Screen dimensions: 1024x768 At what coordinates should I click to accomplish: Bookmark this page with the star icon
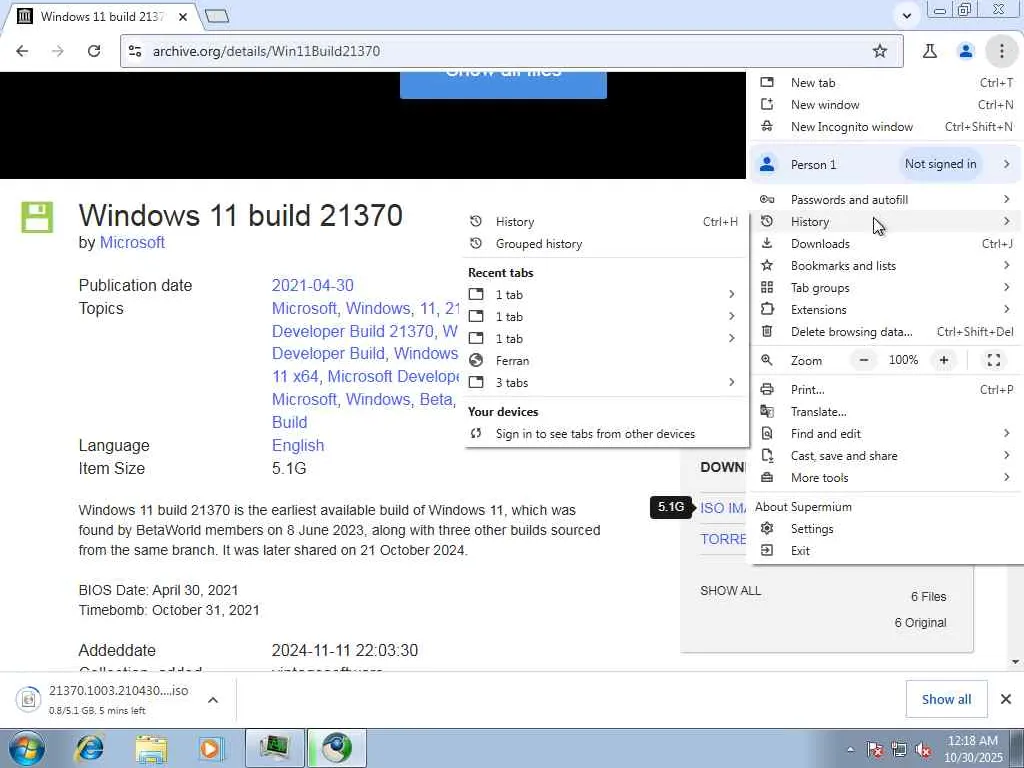(880, 51)
